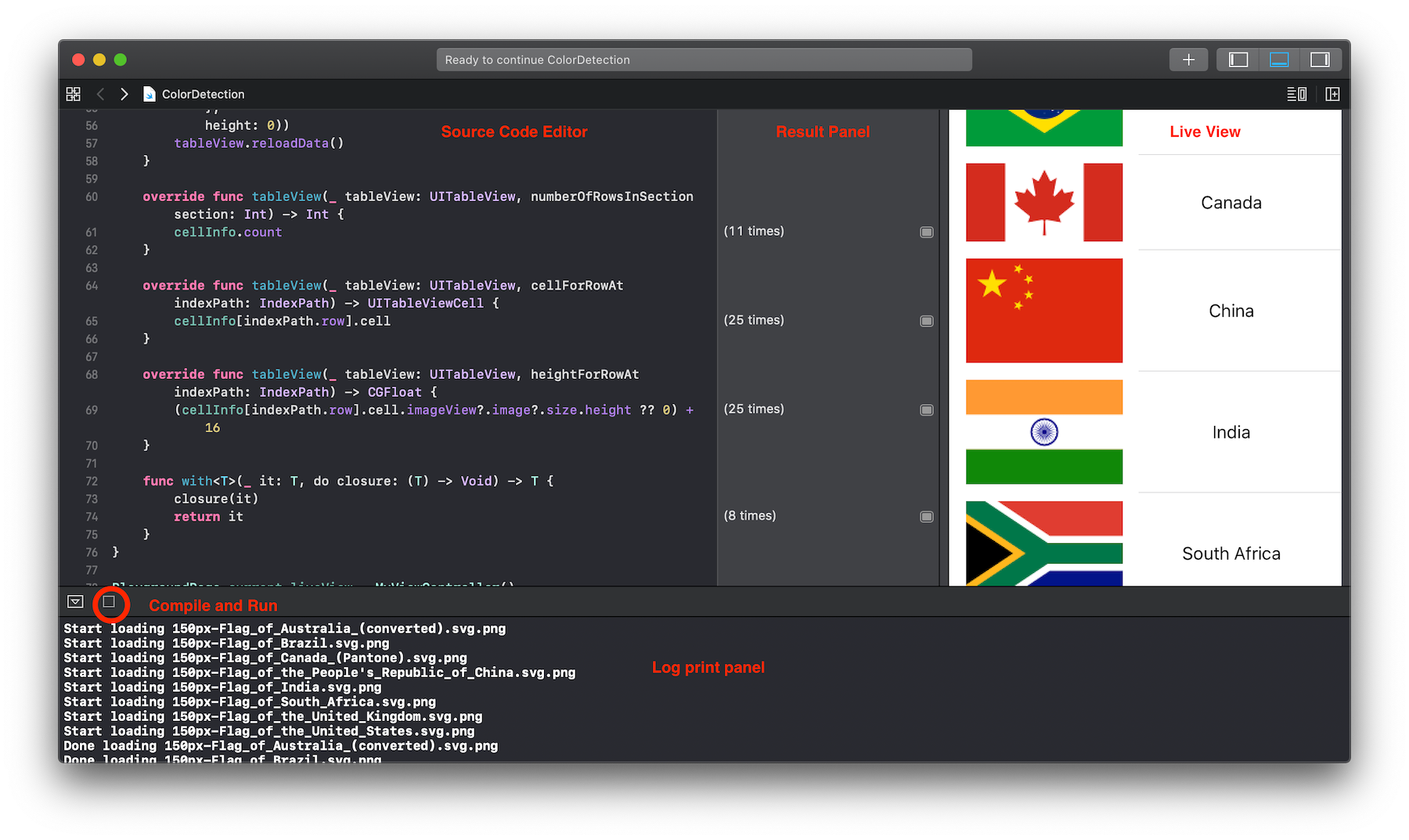Click the Swift file icon next to ColorDetection
Image resolution: width=1409 pixels, height=840 pixels.
[149, 93]
